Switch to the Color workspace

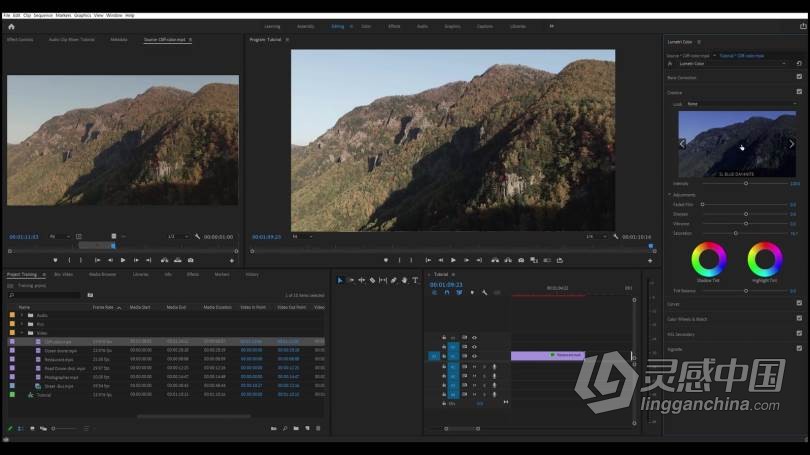tap(366, 26)
